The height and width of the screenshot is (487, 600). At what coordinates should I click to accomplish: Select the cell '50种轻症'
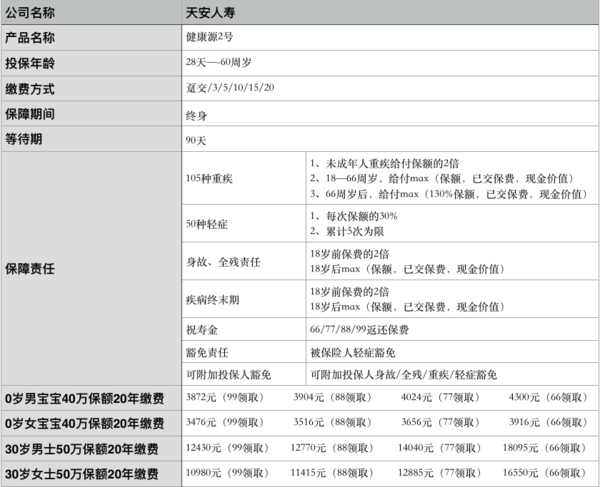[x=207, y=224]
